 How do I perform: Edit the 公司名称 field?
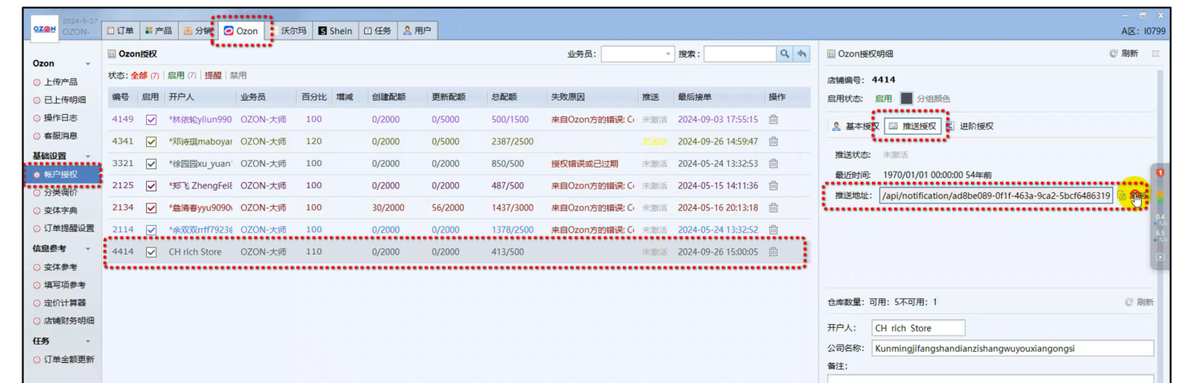(1012, 349)
